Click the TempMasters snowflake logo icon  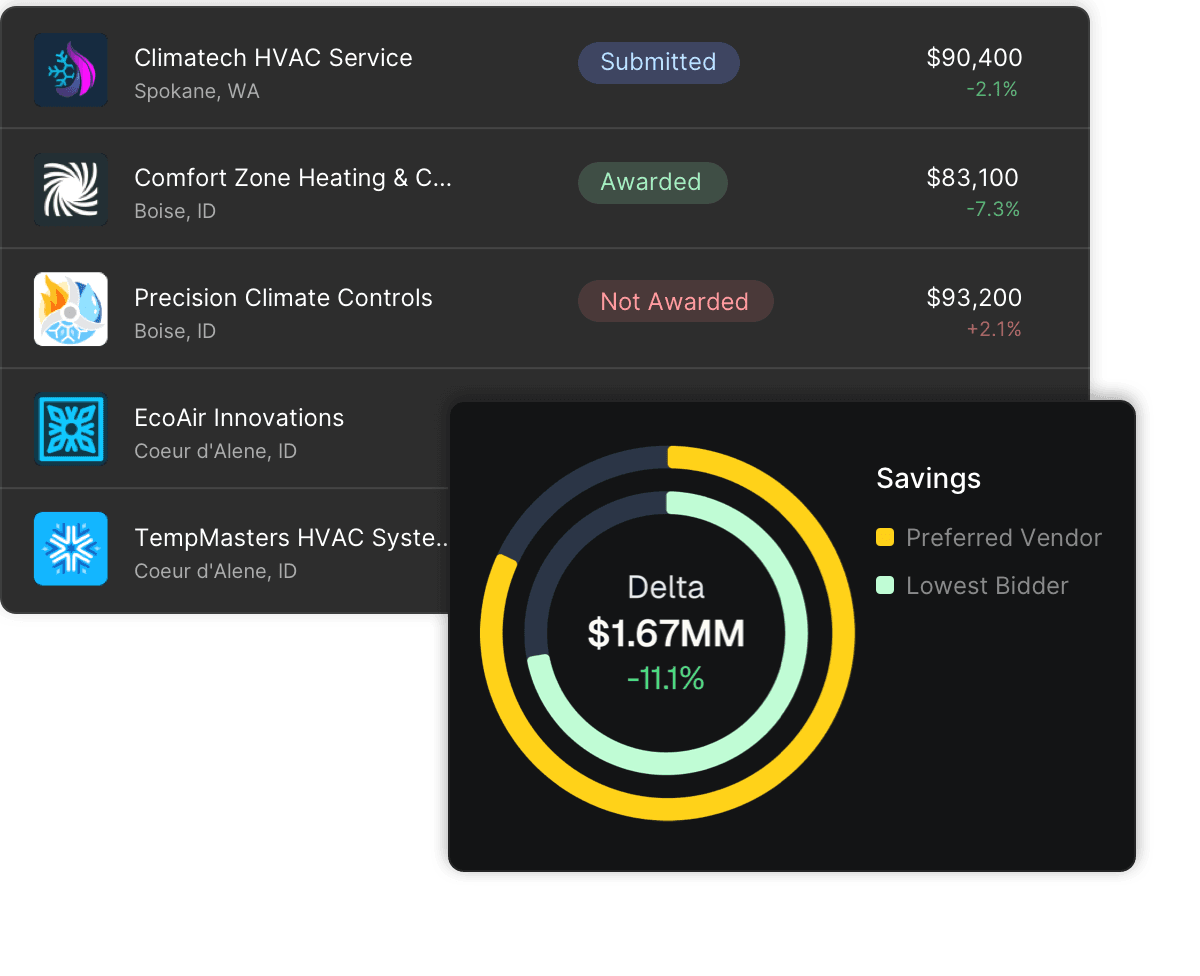pyautogui.click(x=71, y=549)
